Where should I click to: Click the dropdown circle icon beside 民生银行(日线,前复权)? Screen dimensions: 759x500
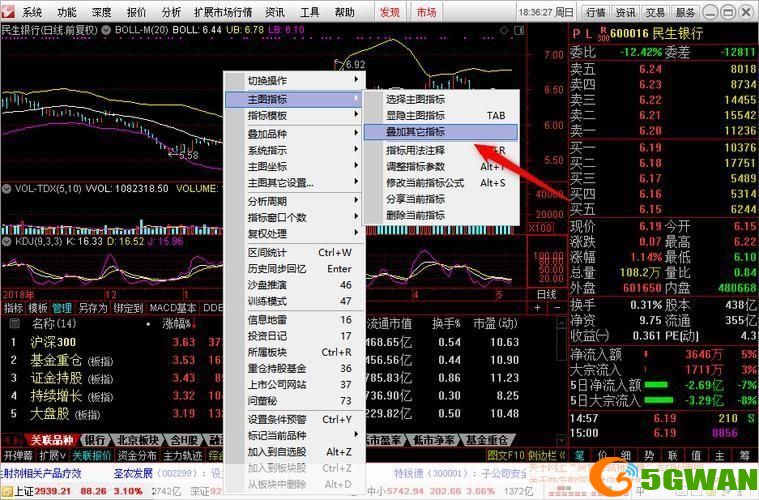[x=106, y=30]
